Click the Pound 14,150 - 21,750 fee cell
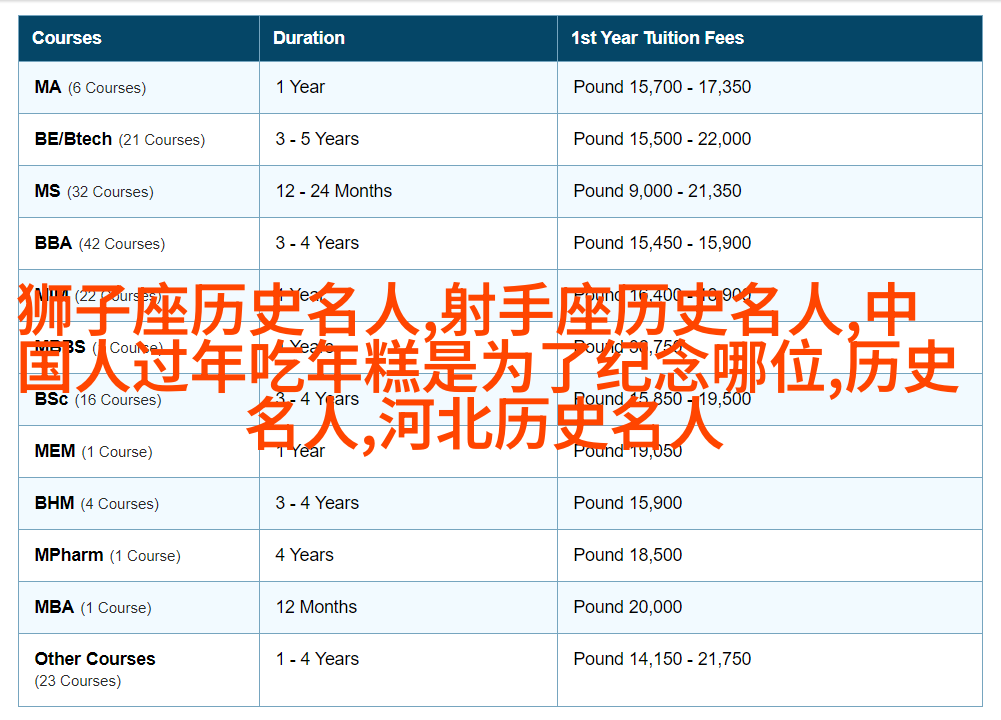Viewport: 1001px width, 720px height. [x=662, y=659]
